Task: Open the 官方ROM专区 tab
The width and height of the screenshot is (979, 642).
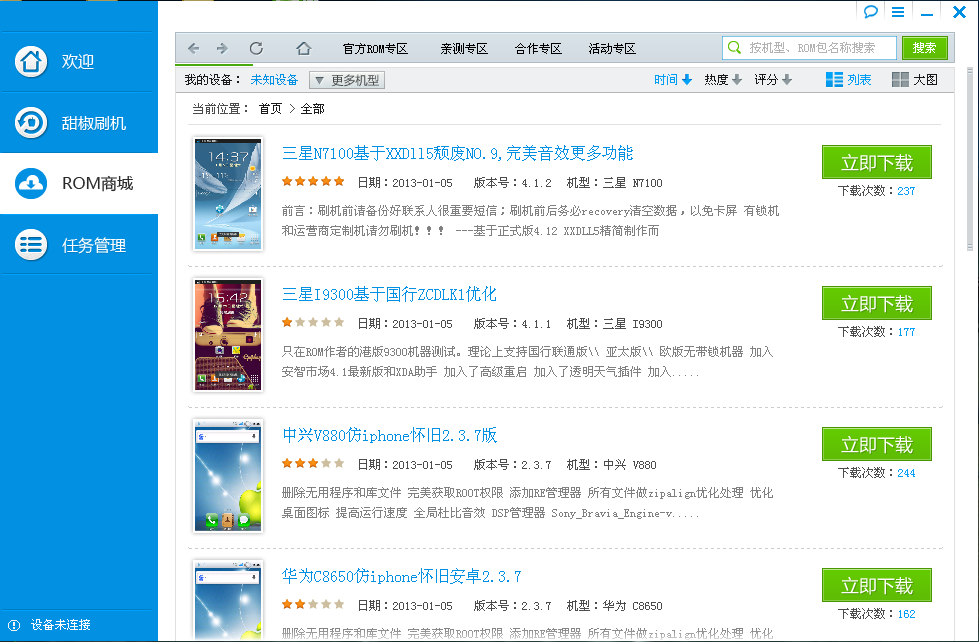Action: 375,49
